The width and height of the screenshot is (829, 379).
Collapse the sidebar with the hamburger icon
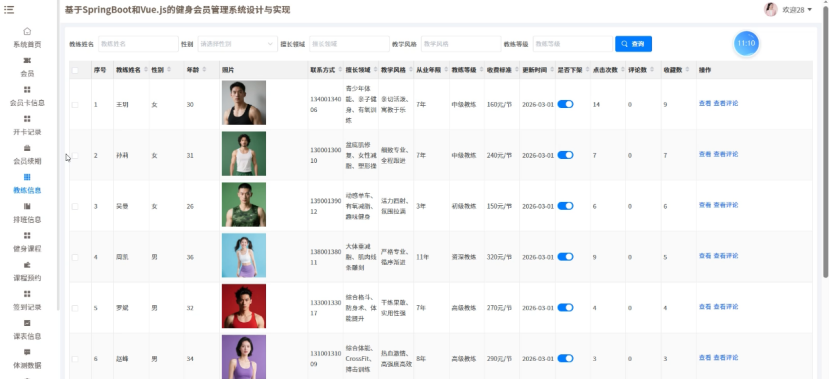[8, 10]
